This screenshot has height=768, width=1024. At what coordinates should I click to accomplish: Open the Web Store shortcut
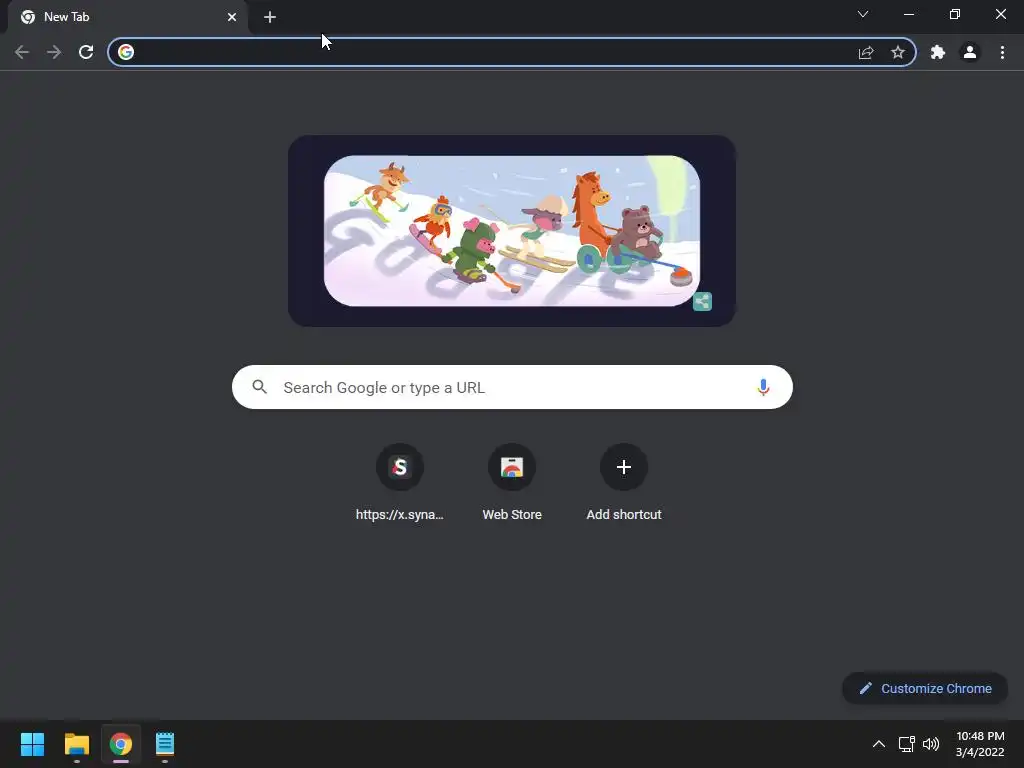[512, 482]
